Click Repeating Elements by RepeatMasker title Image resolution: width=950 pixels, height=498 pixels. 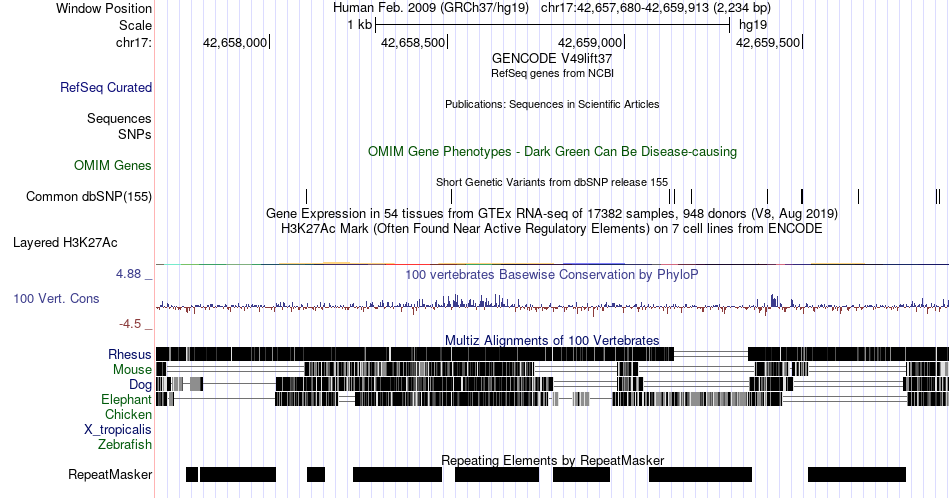point(552,460)
